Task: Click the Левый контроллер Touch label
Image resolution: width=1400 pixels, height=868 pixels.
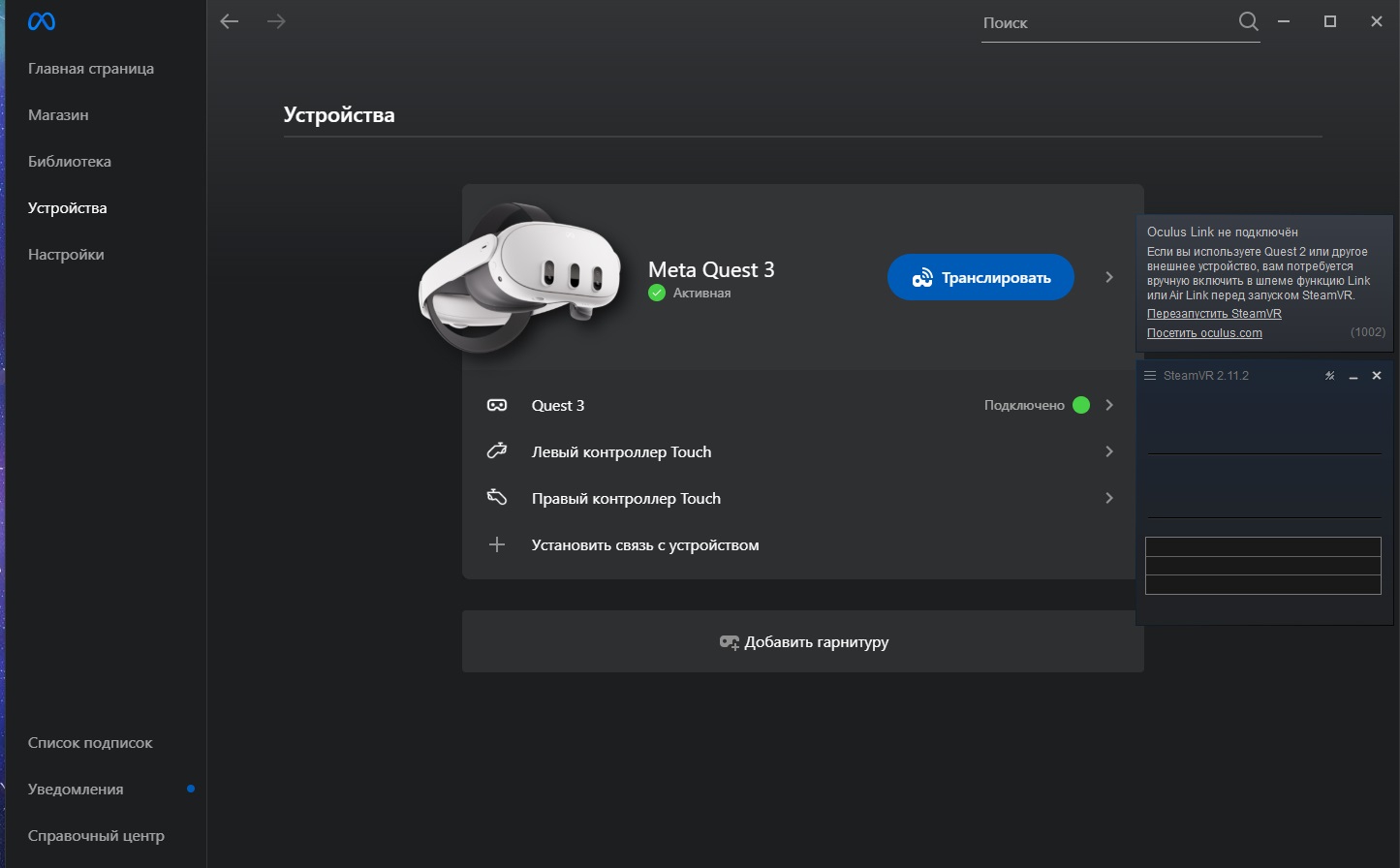Action: (x=621, y=452)
